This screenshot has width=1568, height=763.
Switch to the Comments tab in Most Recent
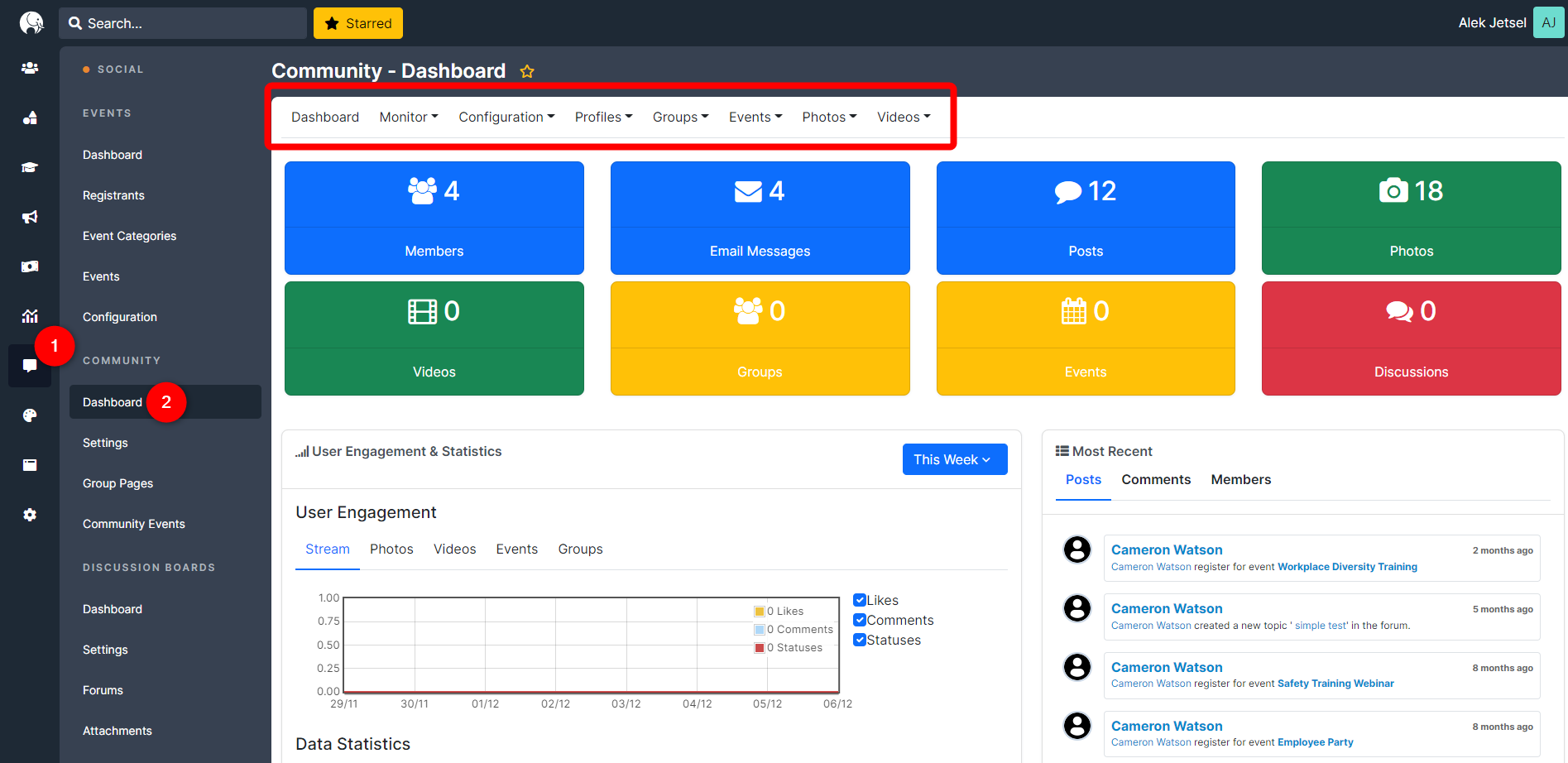(1156, 479)
